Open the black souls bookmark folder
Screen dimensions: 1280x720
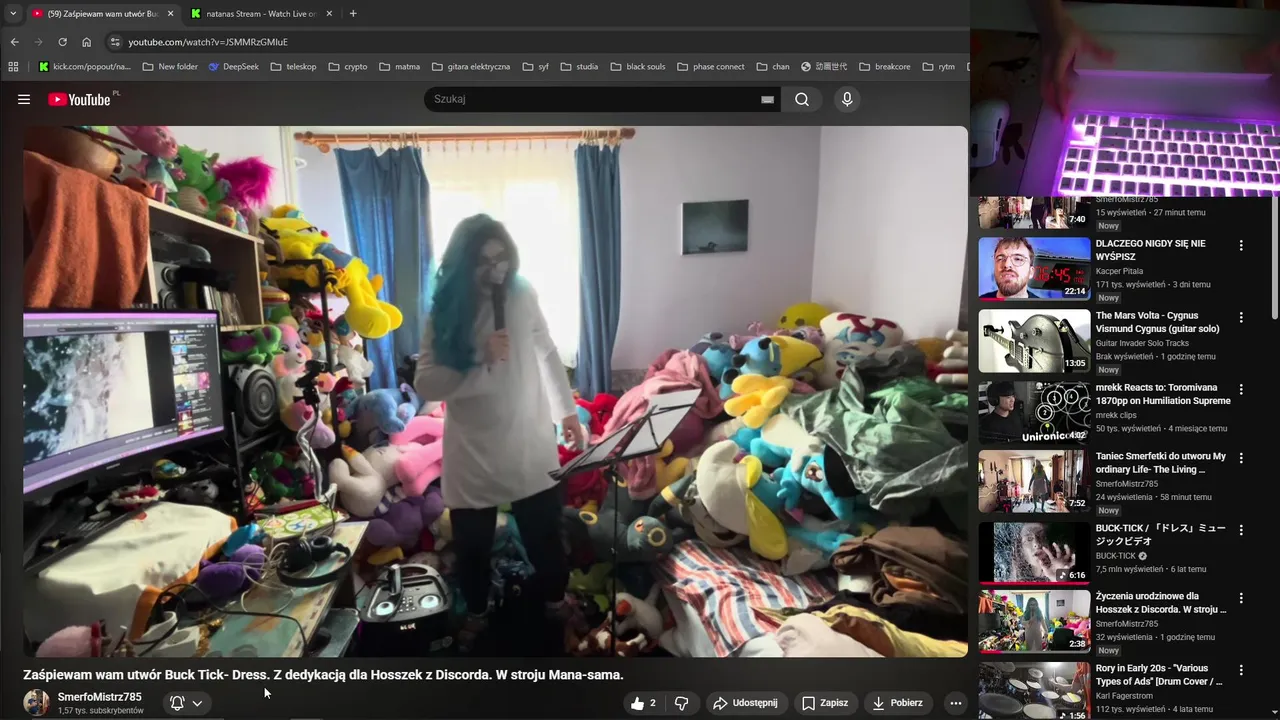[637, 67]
